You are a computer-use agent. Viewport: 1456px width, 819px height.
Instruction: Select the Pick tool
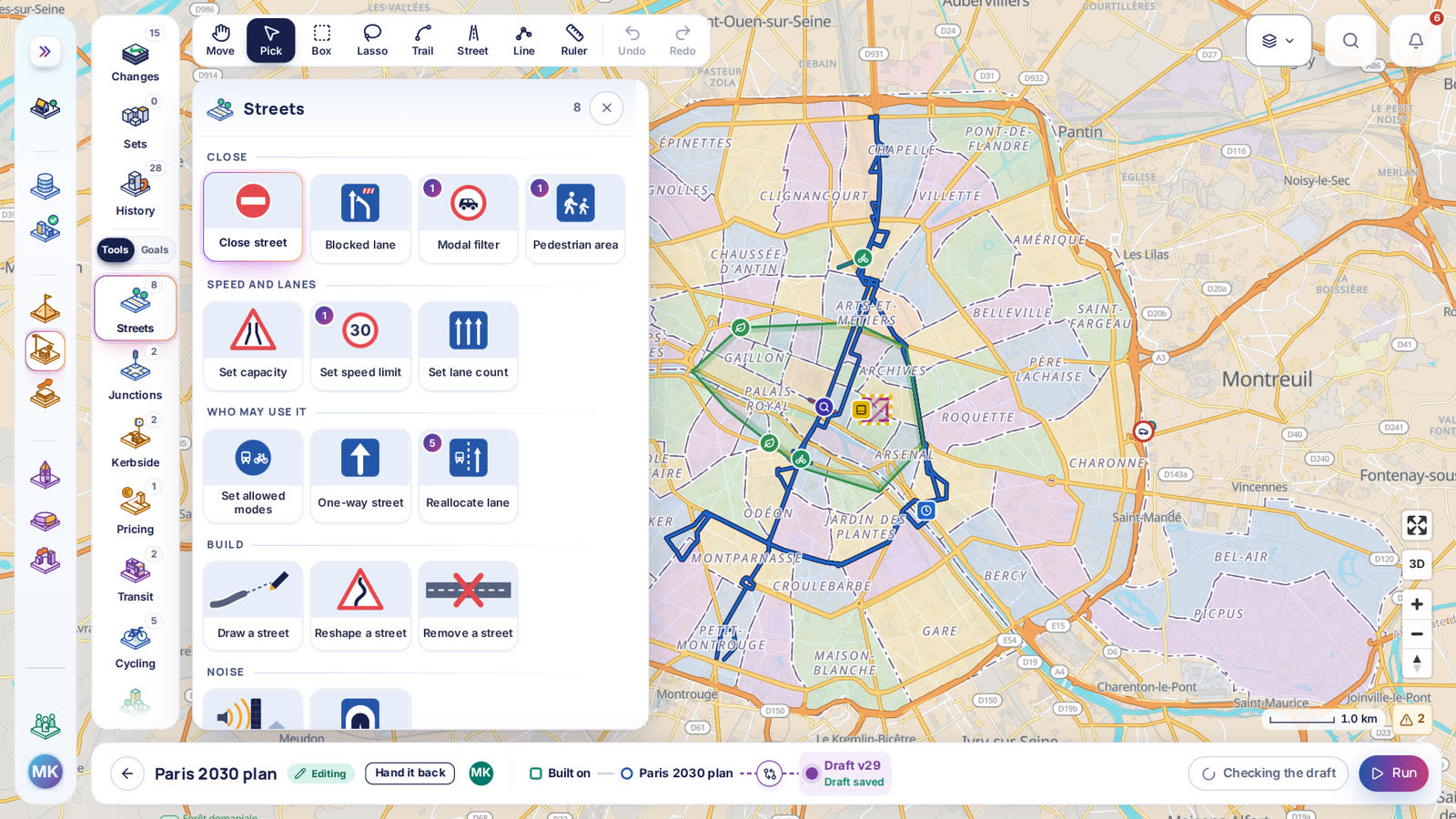pos(271,41)
